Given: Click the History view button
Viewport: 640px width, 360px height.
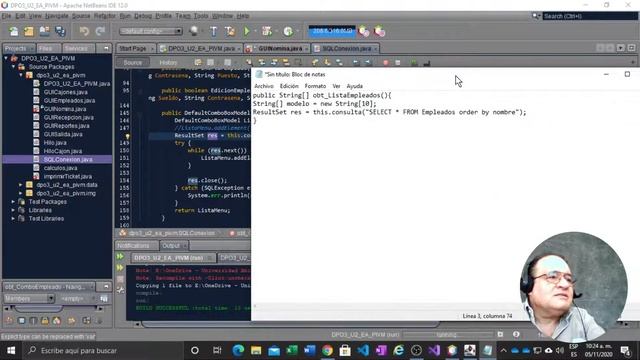Looking at the screenshot, I should pos(168,62).
